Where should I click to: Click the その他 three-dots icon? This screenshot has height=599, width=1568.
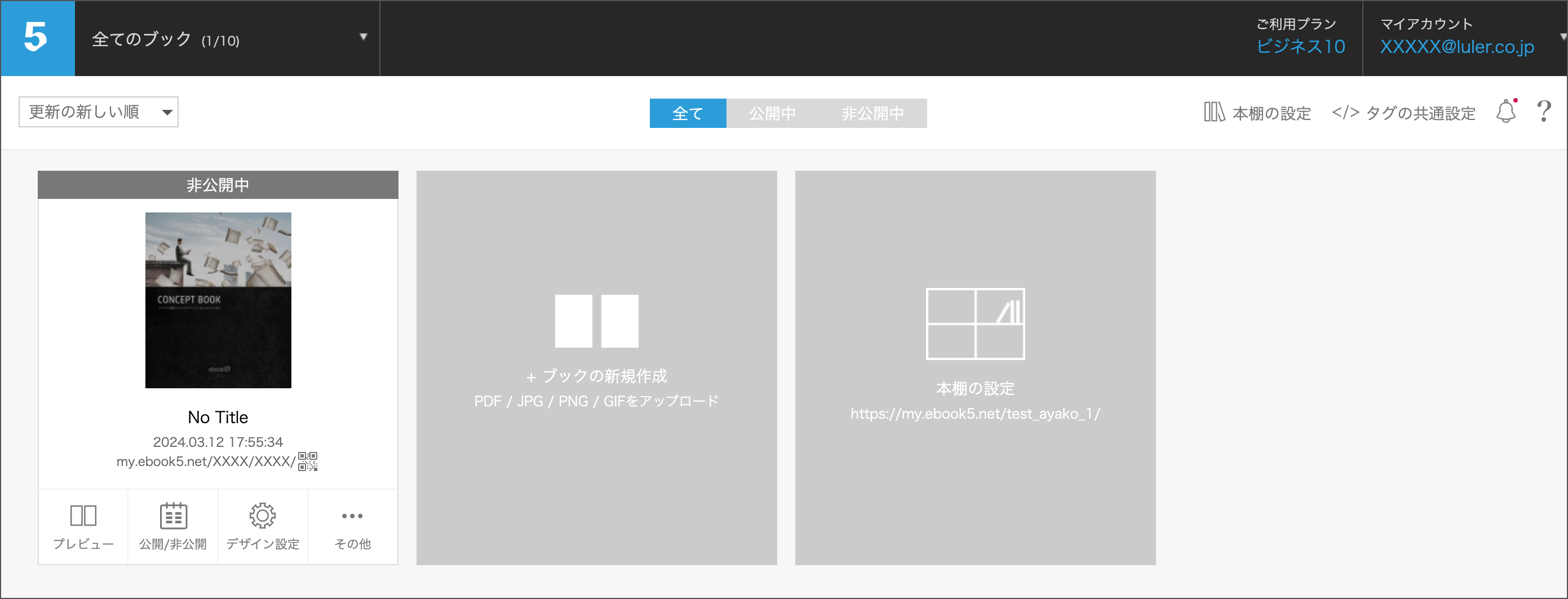[352, 516]
